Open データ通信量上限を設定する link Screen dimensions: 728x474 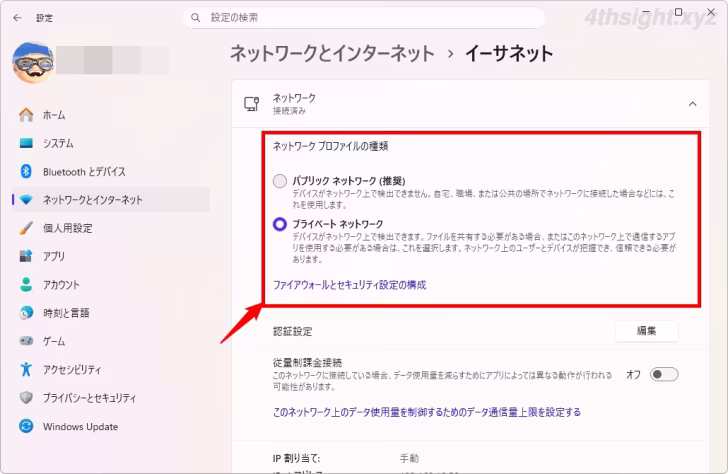427,412
